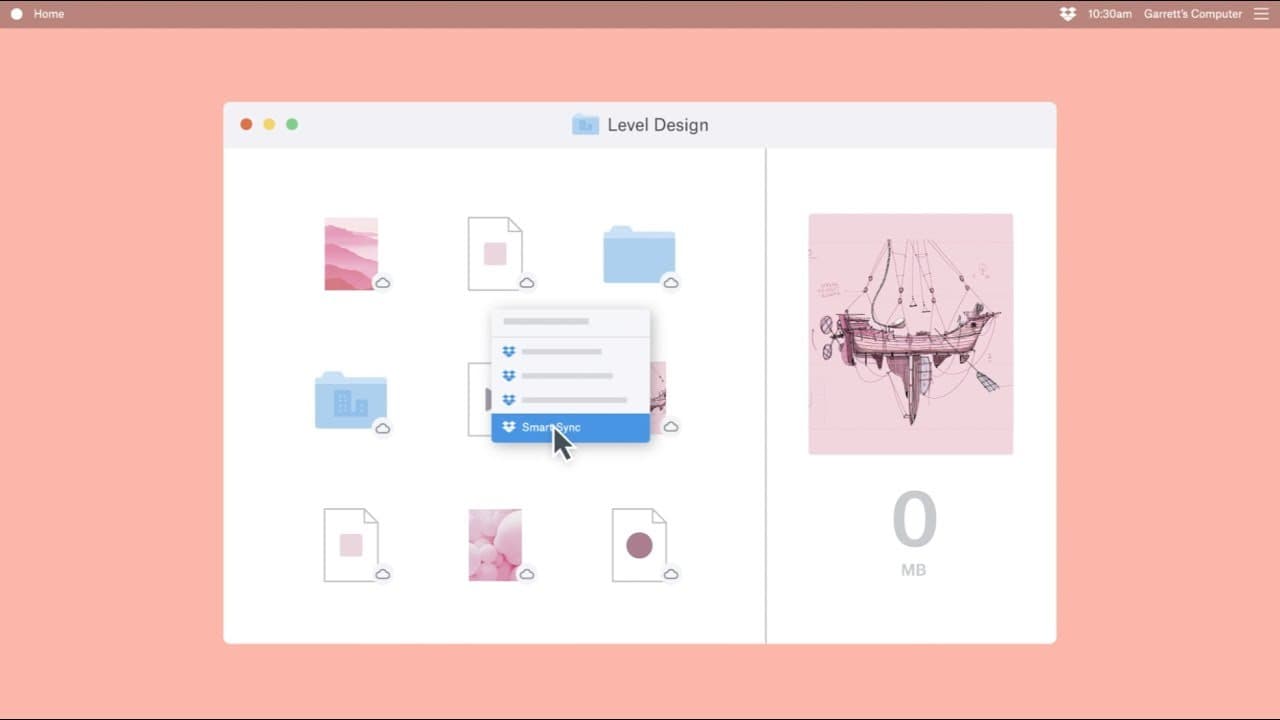Select the document with dark pink circle

[639, 545]
